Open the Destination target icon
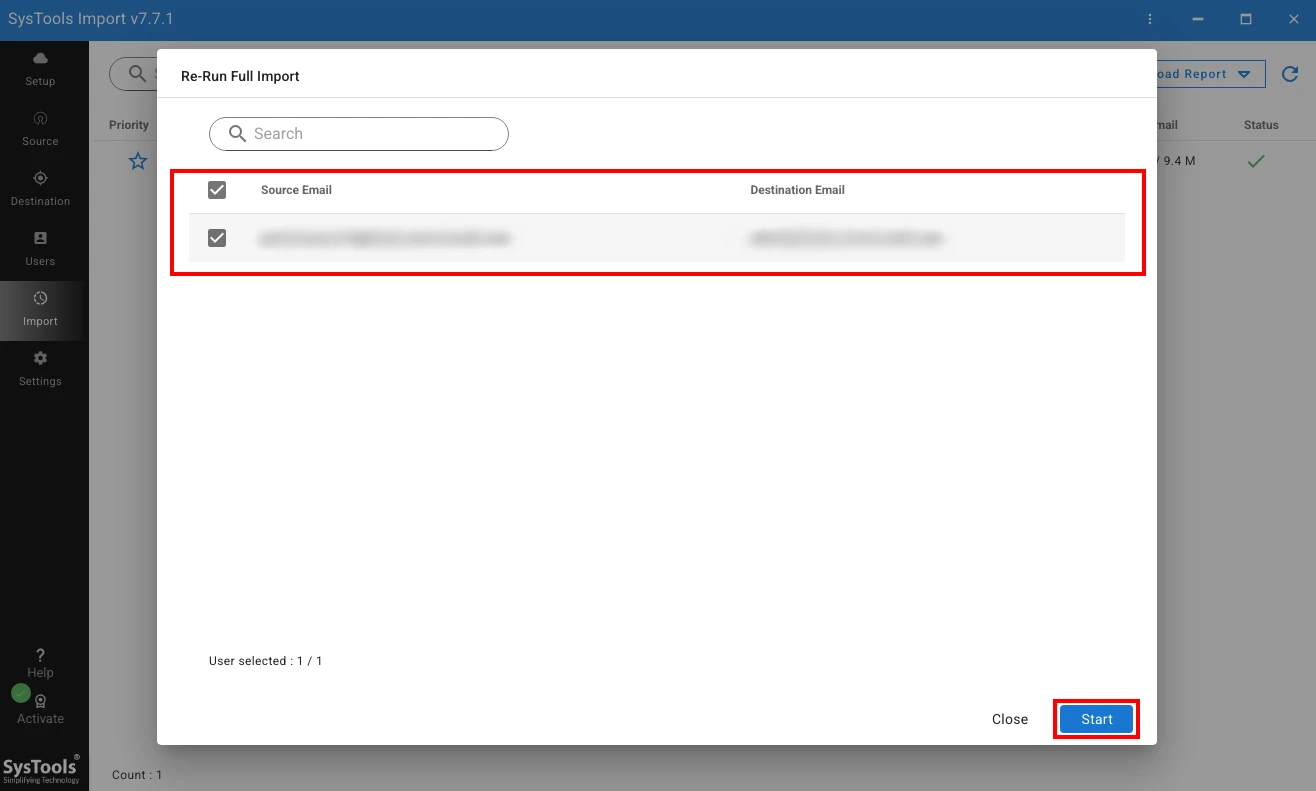Screen dimensions: 1316x791 pyautogui.click(x=40, y=178)
